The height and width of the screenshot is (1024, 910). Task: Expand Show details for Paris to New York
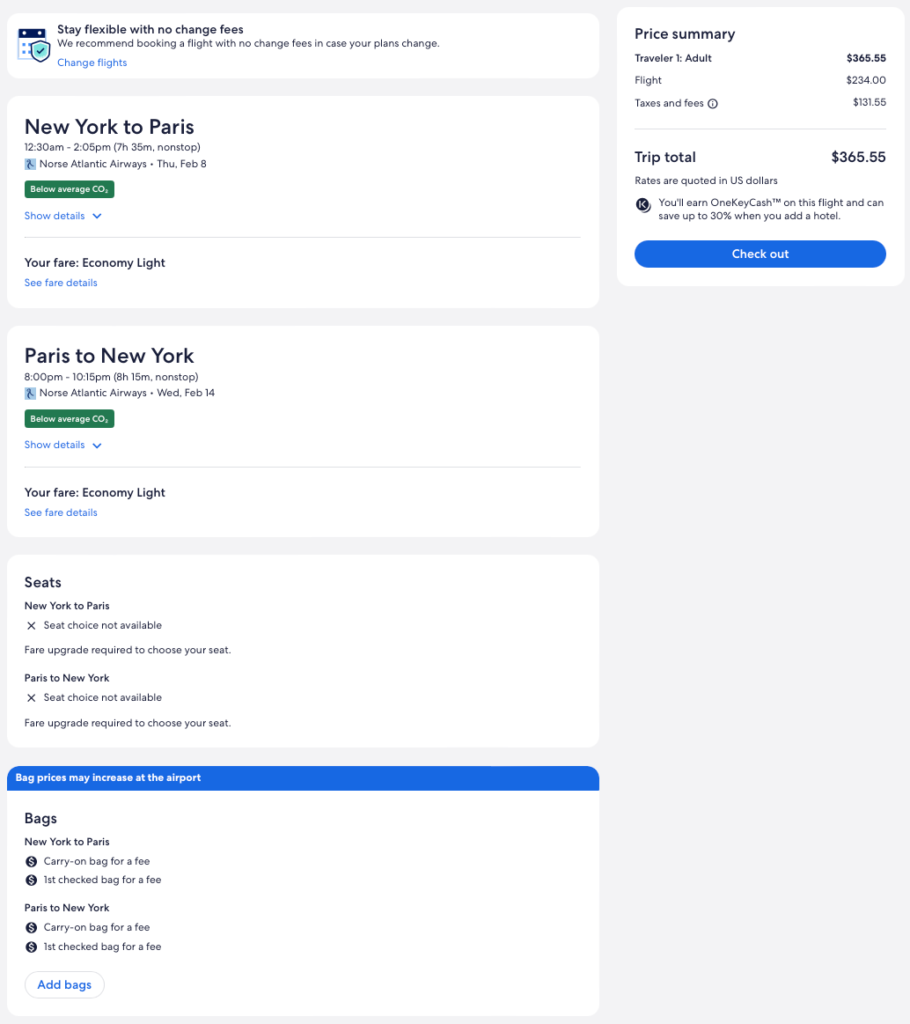point(63,445)
